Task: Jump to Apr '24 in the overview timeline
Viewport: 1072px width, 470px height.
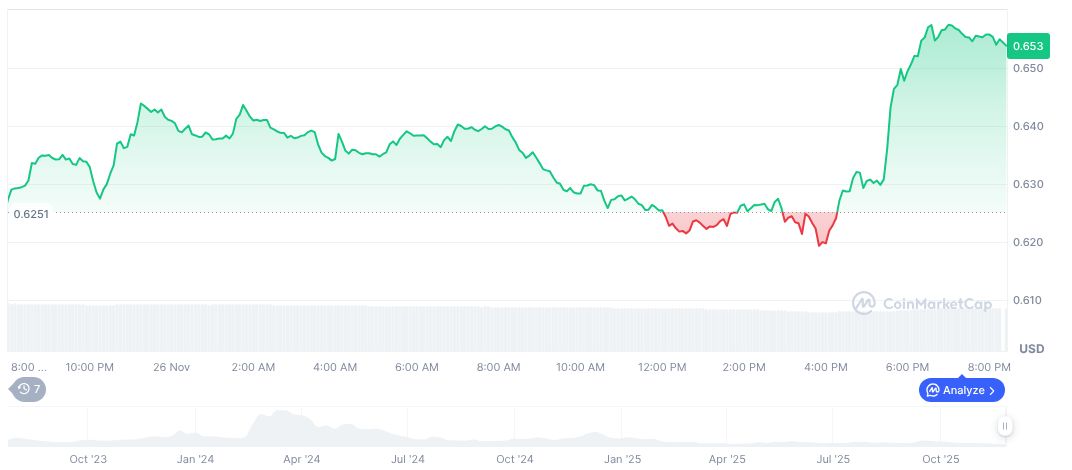Action: point(301,459)
